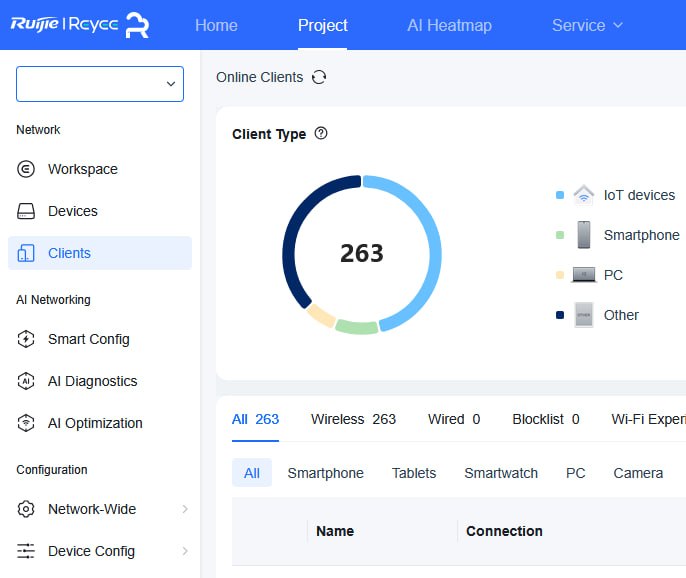686x578 pixels.
Task: Click the Online Clients heading
Action: tap(259, 77)
